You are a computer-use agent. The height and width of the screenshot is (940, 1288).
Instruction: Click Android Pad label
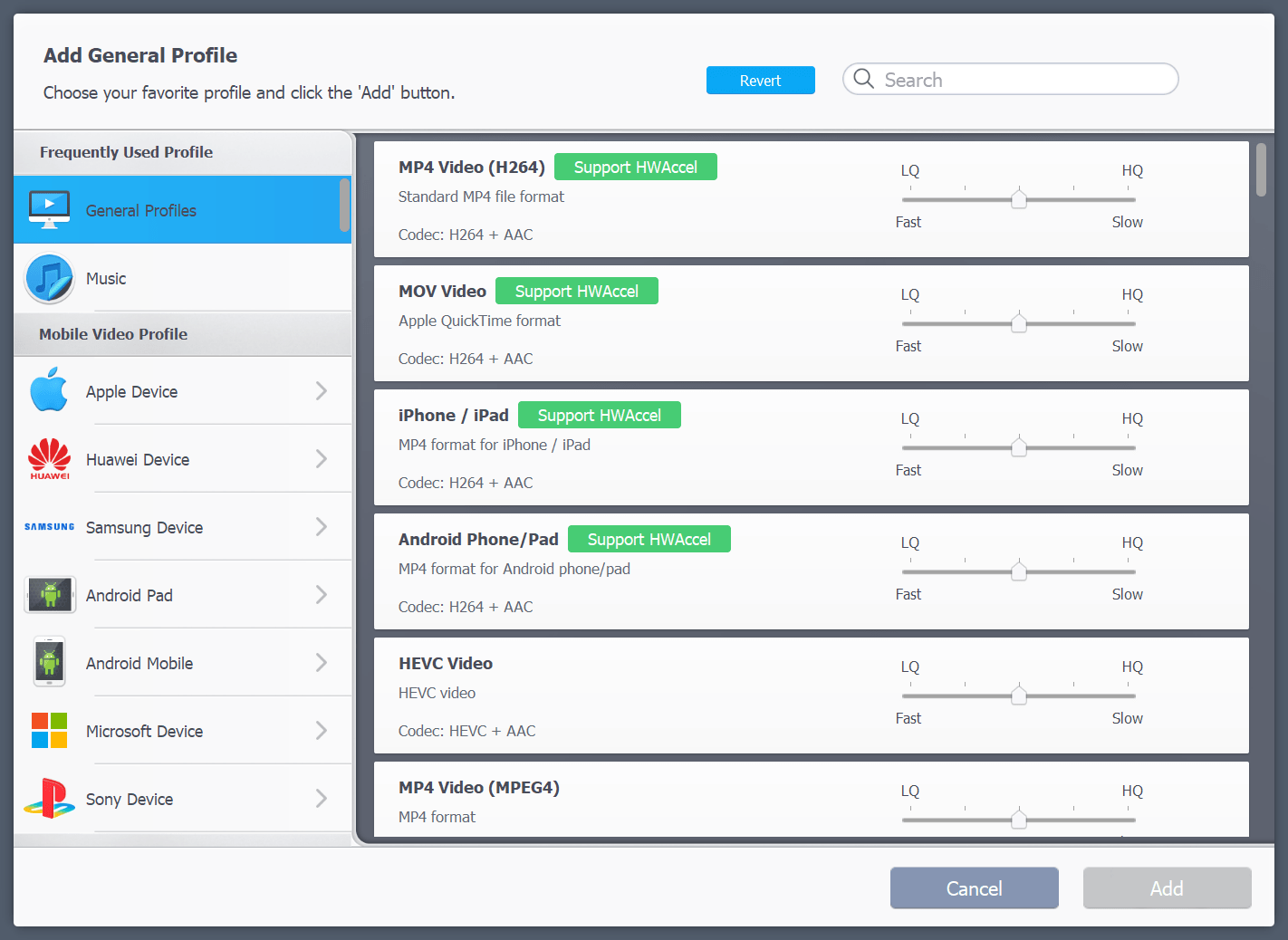point(130,595)
